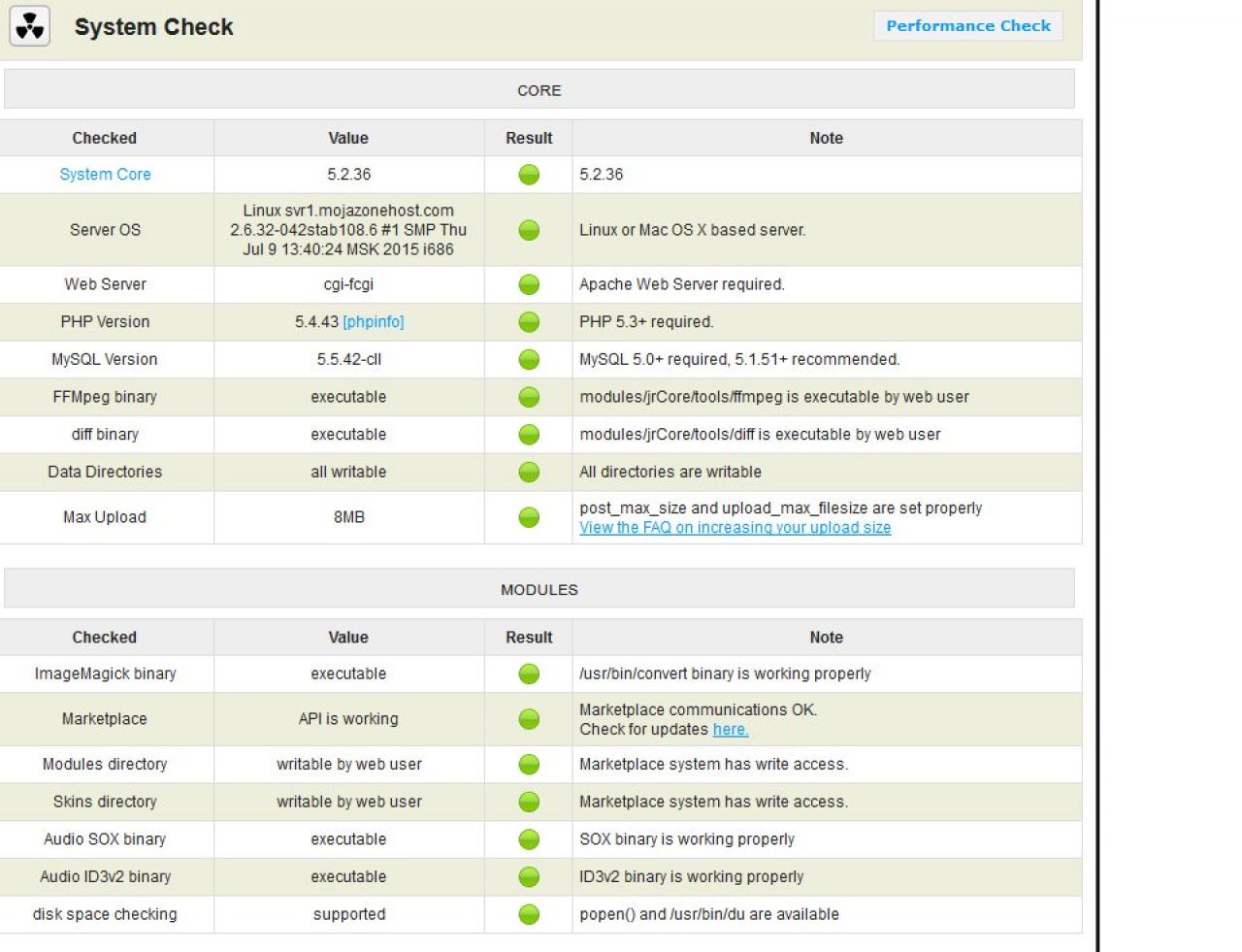This screenshot has height=952, width=1242.
Task: Click green status icon for FFMpeg binary
Action: [x=529, y=397]
